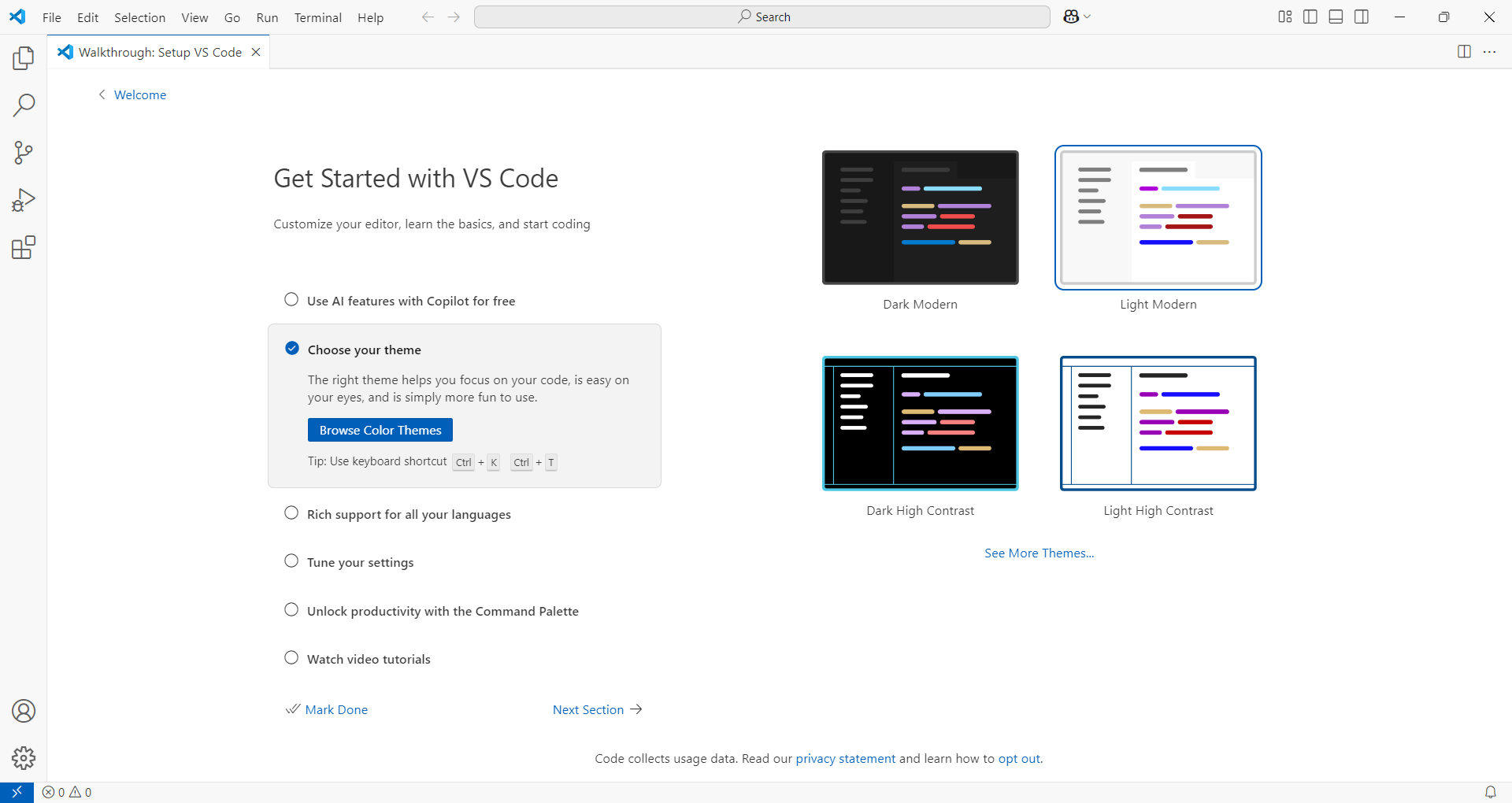Toggle the Watch video tutorials circle
The image size is (1512, 803).
pos(291,658)
